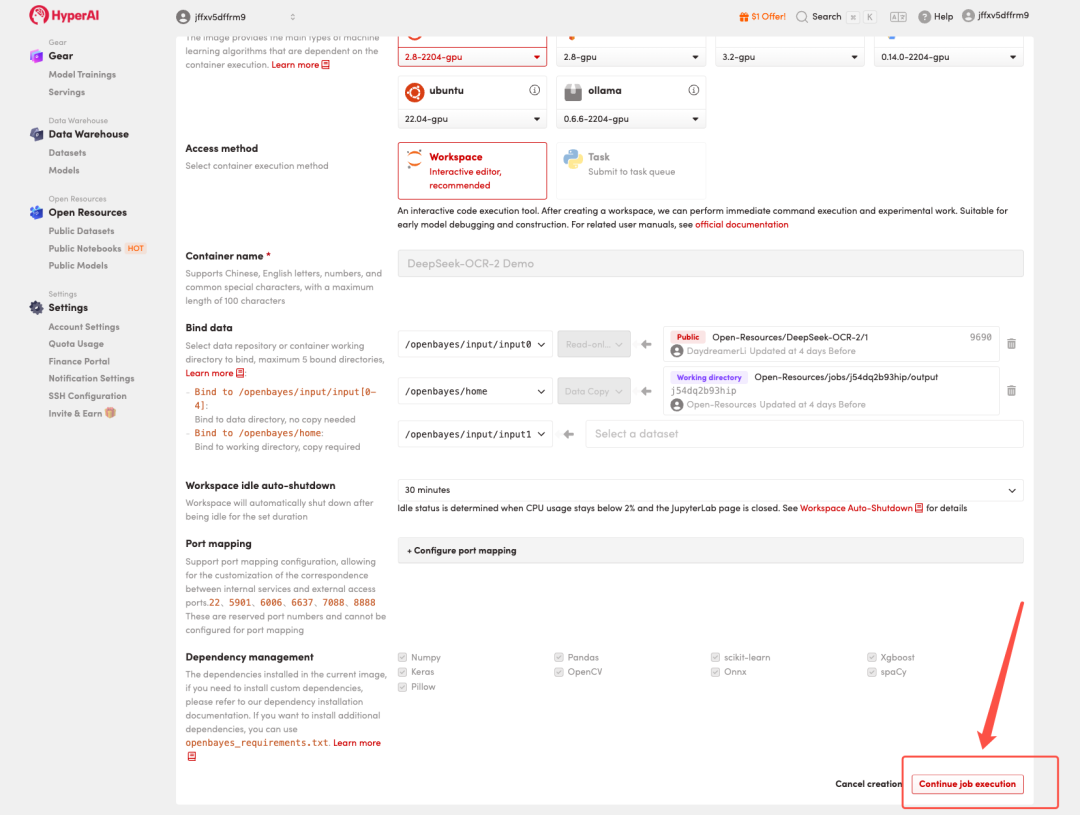Toggle the Pandas dependency checkbox
The width and height of the screenshot is (1080, 815).
pos(559,658)
